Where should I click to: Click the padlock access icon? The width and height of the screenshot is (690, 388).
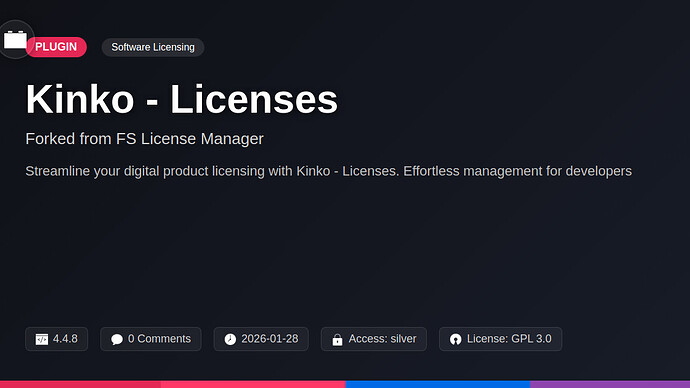[338, 339]
